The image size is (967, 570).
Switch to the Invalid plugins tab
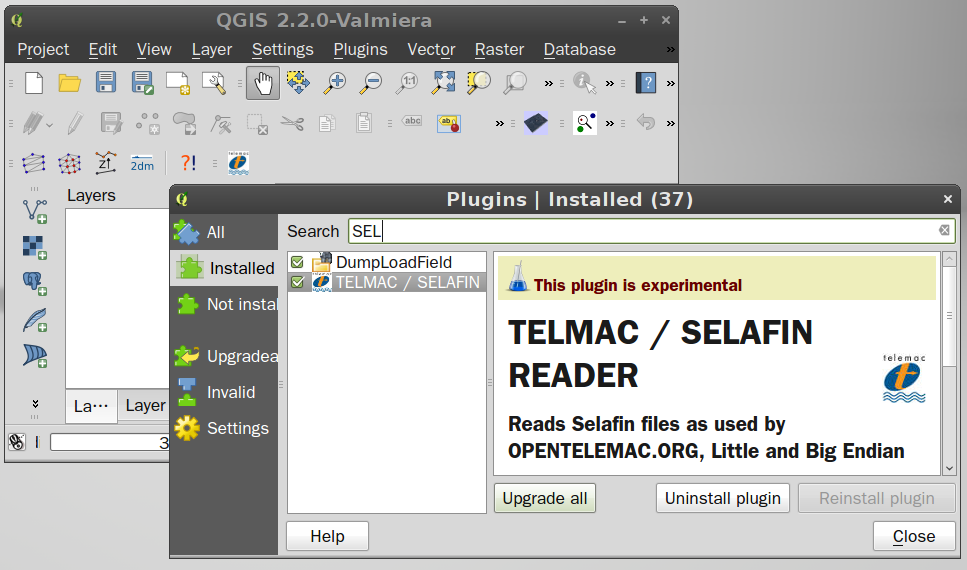224,392
